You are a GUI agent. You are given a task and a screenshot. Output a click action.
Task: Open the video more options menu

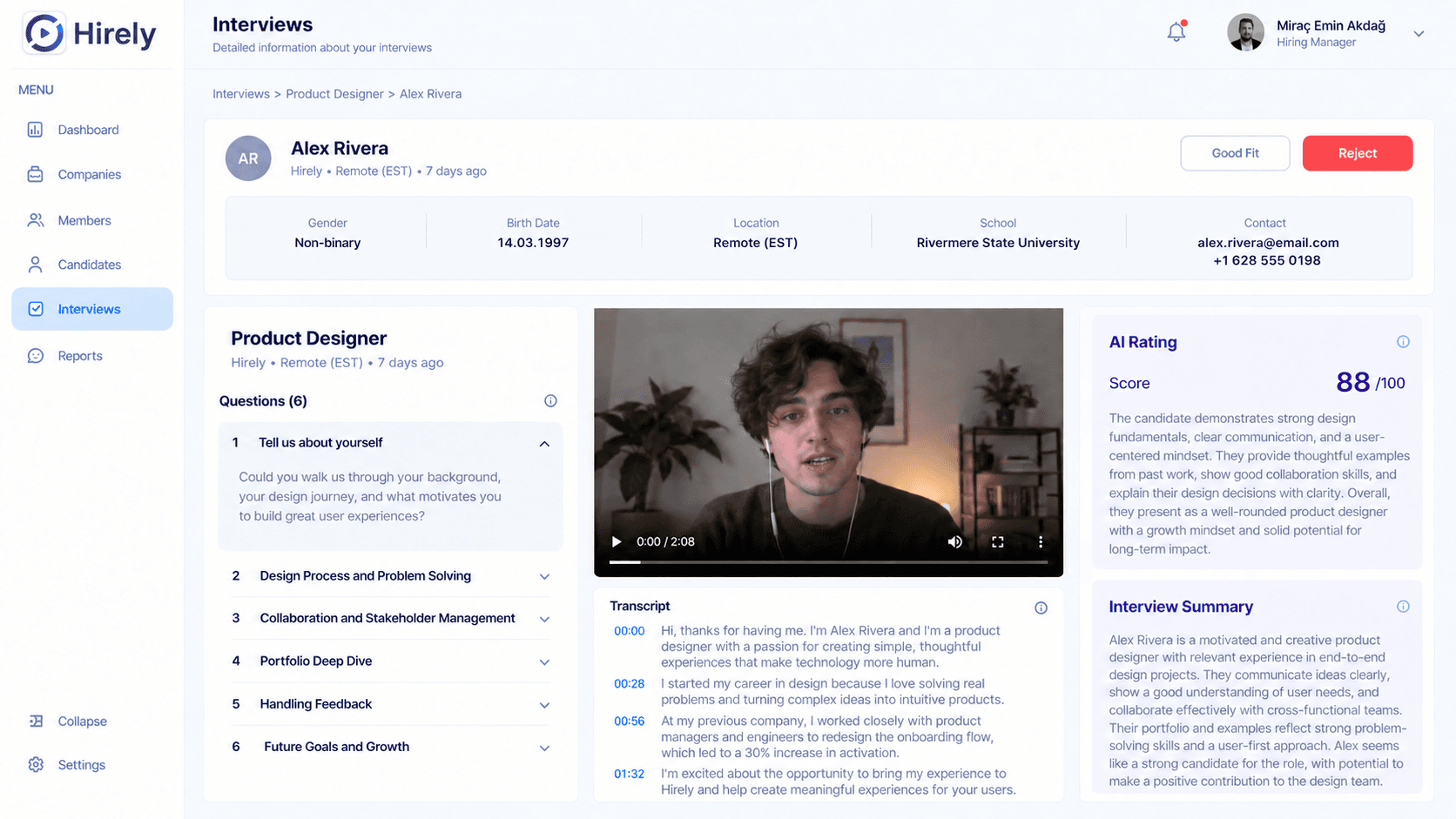tap(1041, 541)
